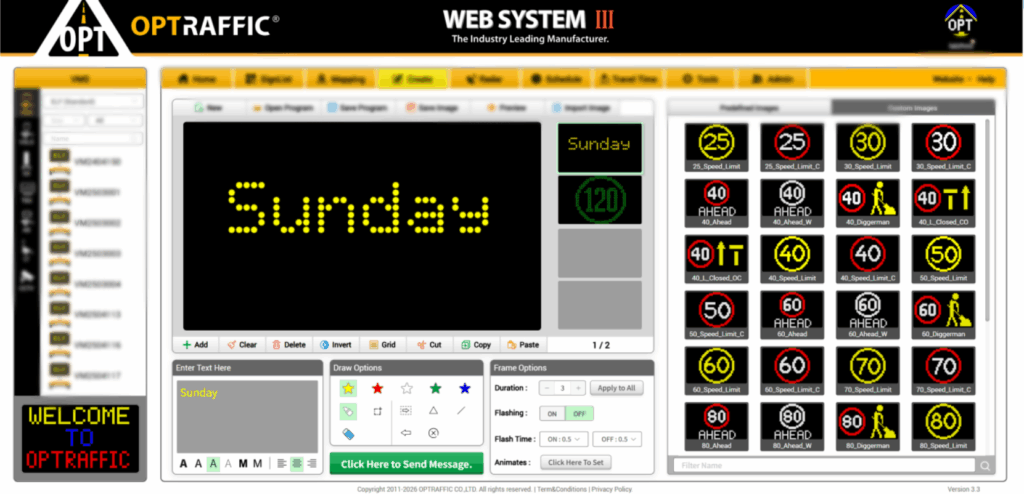
Task: Click the circled X draw tool
Action: coord(433,433)
